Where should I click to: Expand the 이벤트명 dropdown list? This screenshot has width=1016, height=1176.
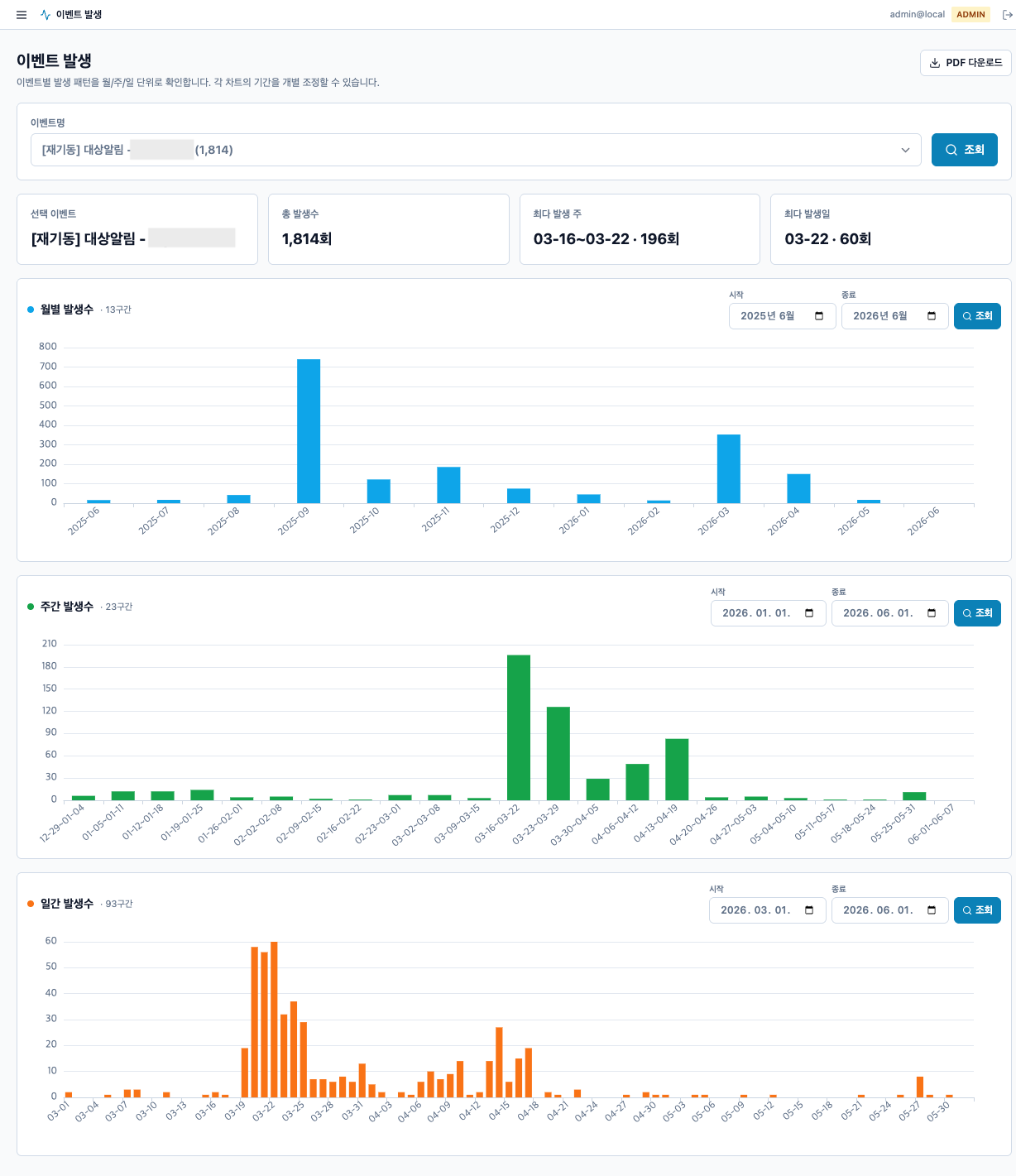476,150
